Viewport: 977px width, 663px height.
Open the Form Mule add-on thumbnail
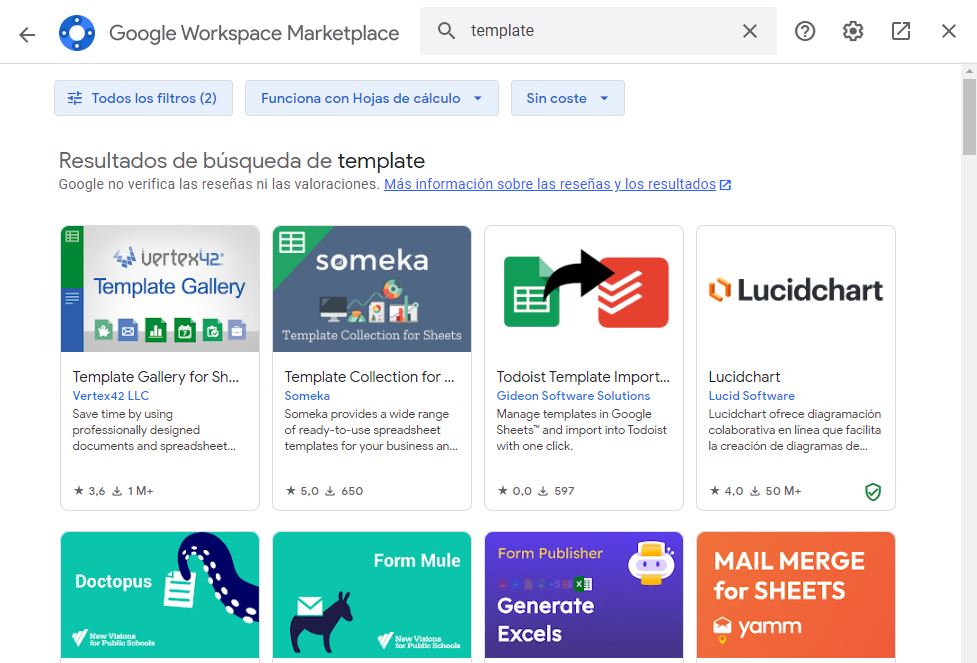point(372,595)
